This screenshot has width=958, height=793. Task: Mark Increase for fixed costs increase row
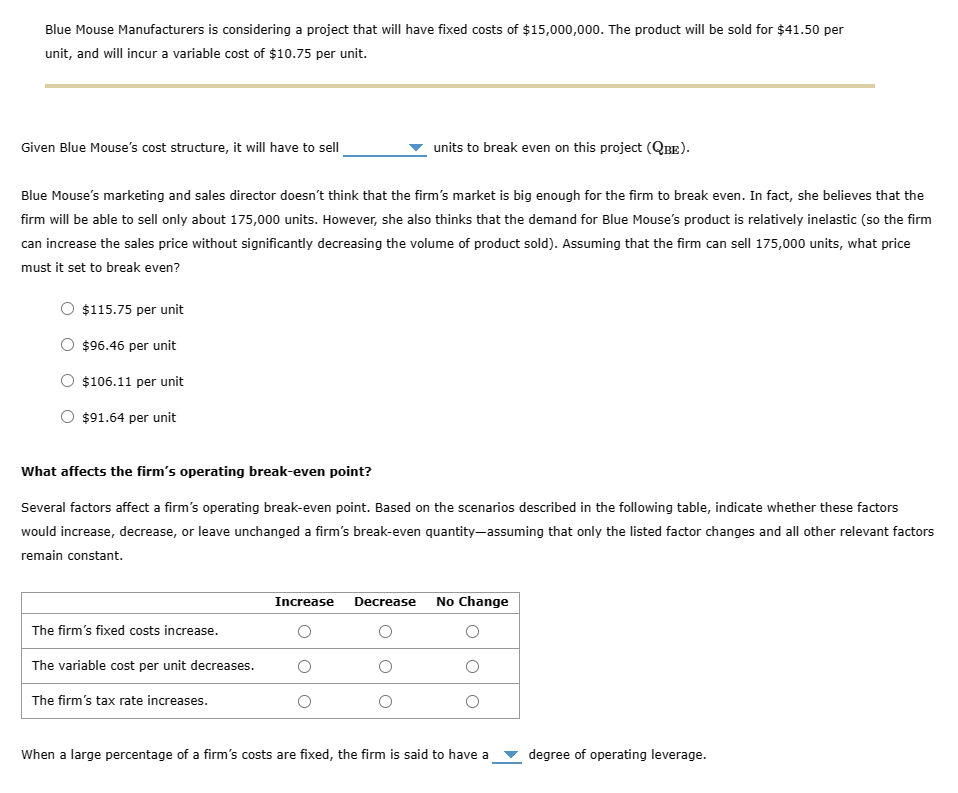point(302,631)
